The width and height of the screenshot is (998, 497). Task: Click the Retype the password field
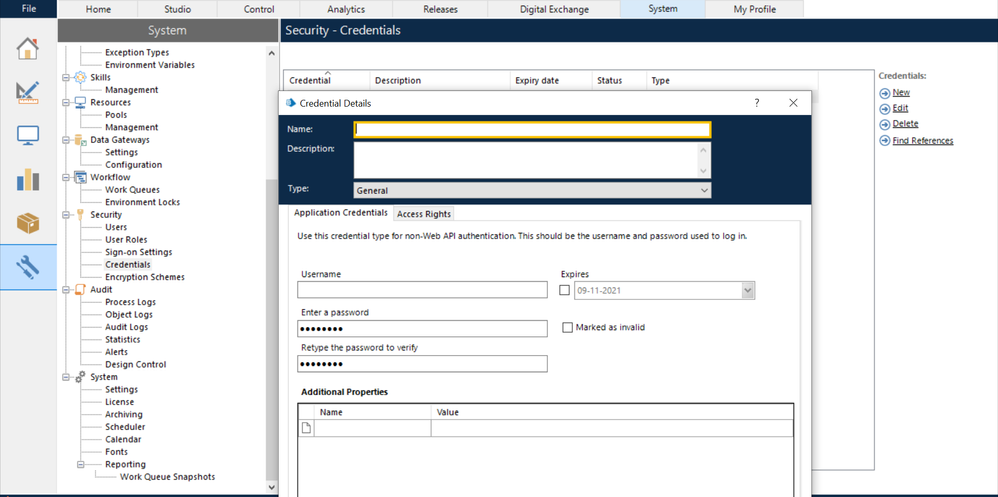422,363
